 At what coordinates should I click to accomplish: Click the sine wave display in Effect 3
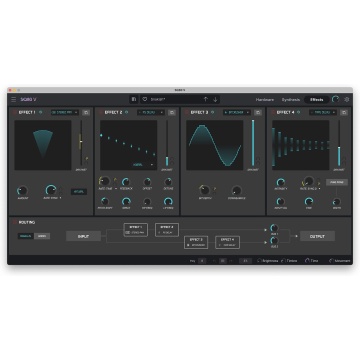(x=215, y=145)
